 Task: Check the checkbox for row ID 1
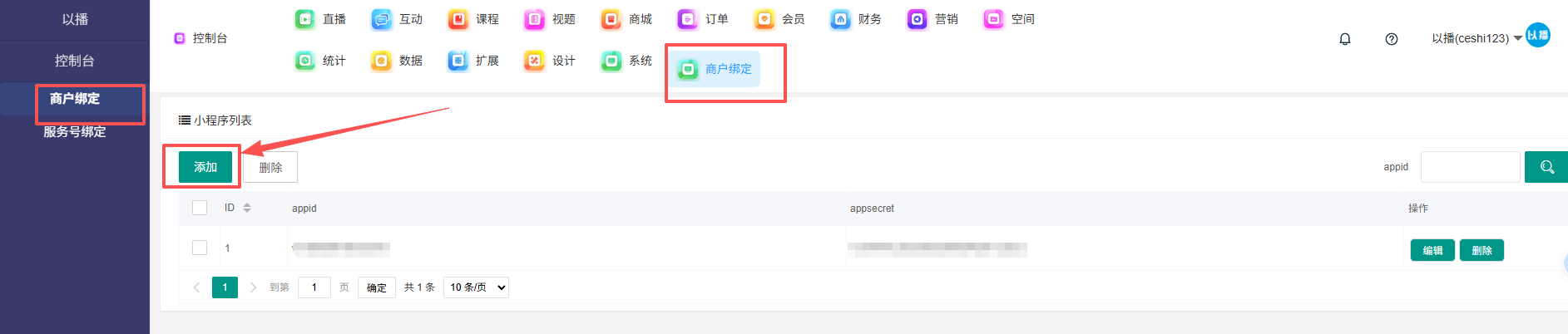point(200,248)
